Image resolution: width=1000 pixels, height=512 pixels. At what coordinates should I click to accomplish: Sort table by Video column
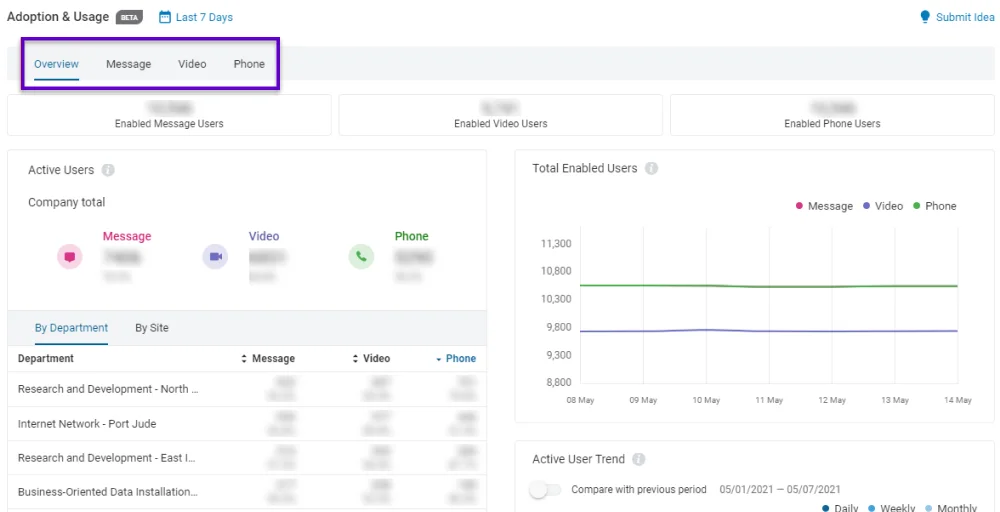pyautogui.click(x=371, y=358)
